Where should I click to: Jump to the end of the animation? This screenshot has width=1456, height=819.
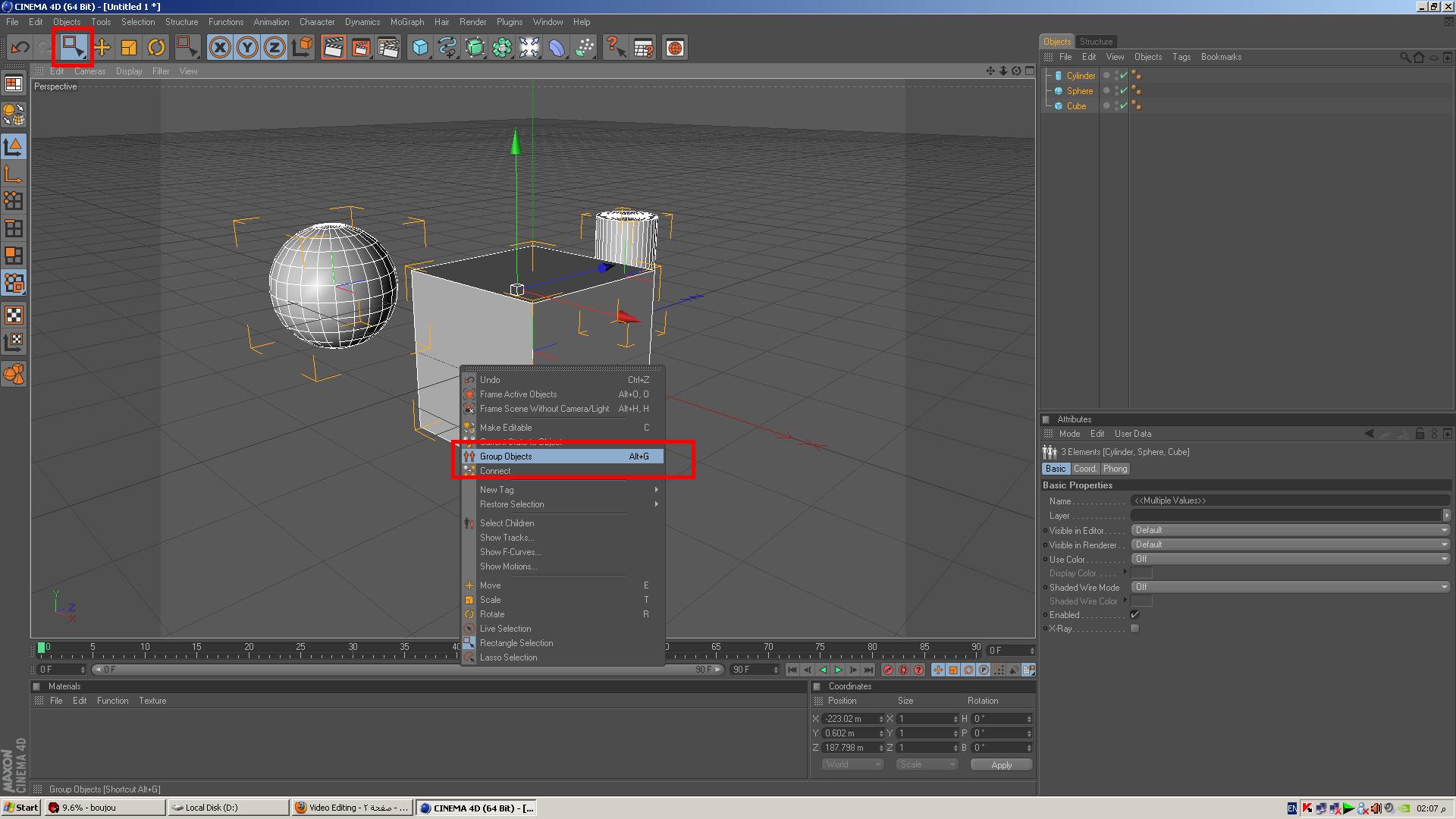[868, 670]
